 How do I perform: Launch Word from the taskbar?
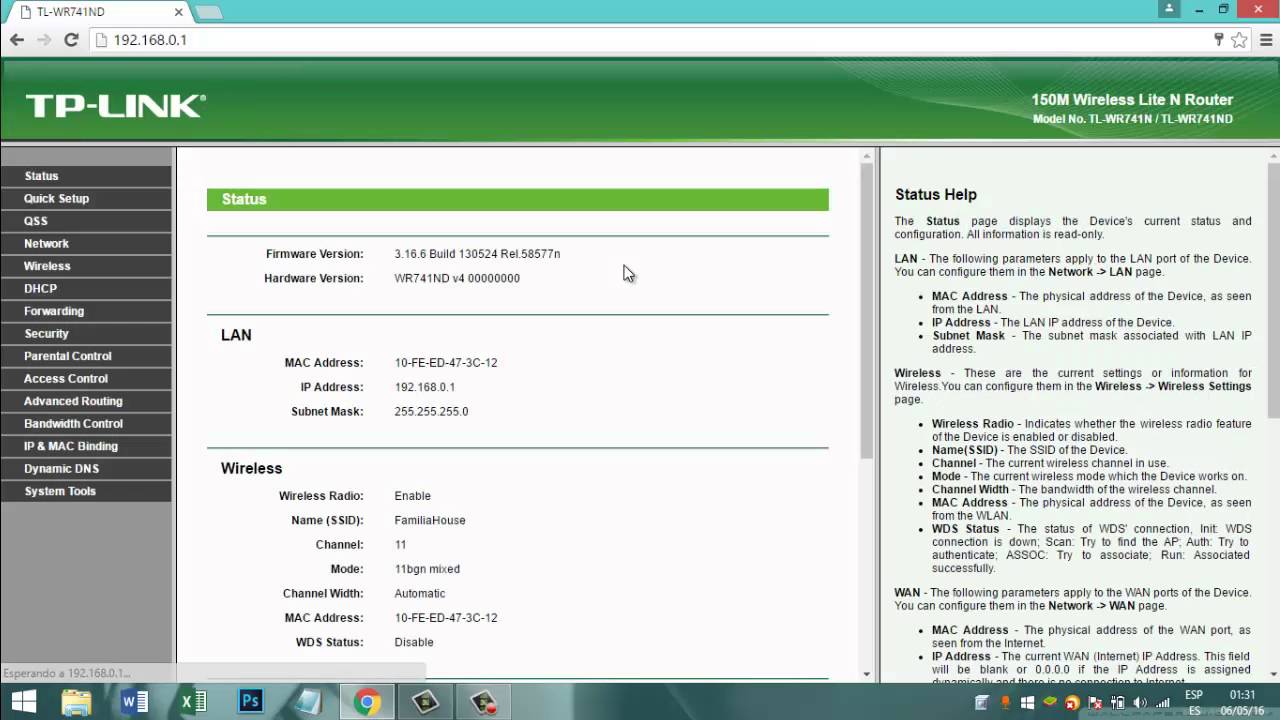135,702
